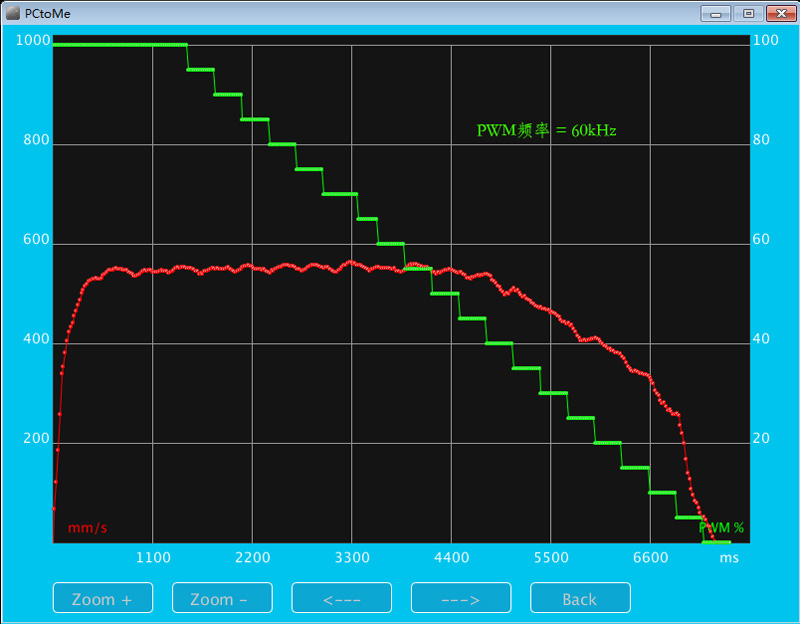Click the 800 value on left axis
The height and width of the screenshot is (624, 800).
(37, 139)
